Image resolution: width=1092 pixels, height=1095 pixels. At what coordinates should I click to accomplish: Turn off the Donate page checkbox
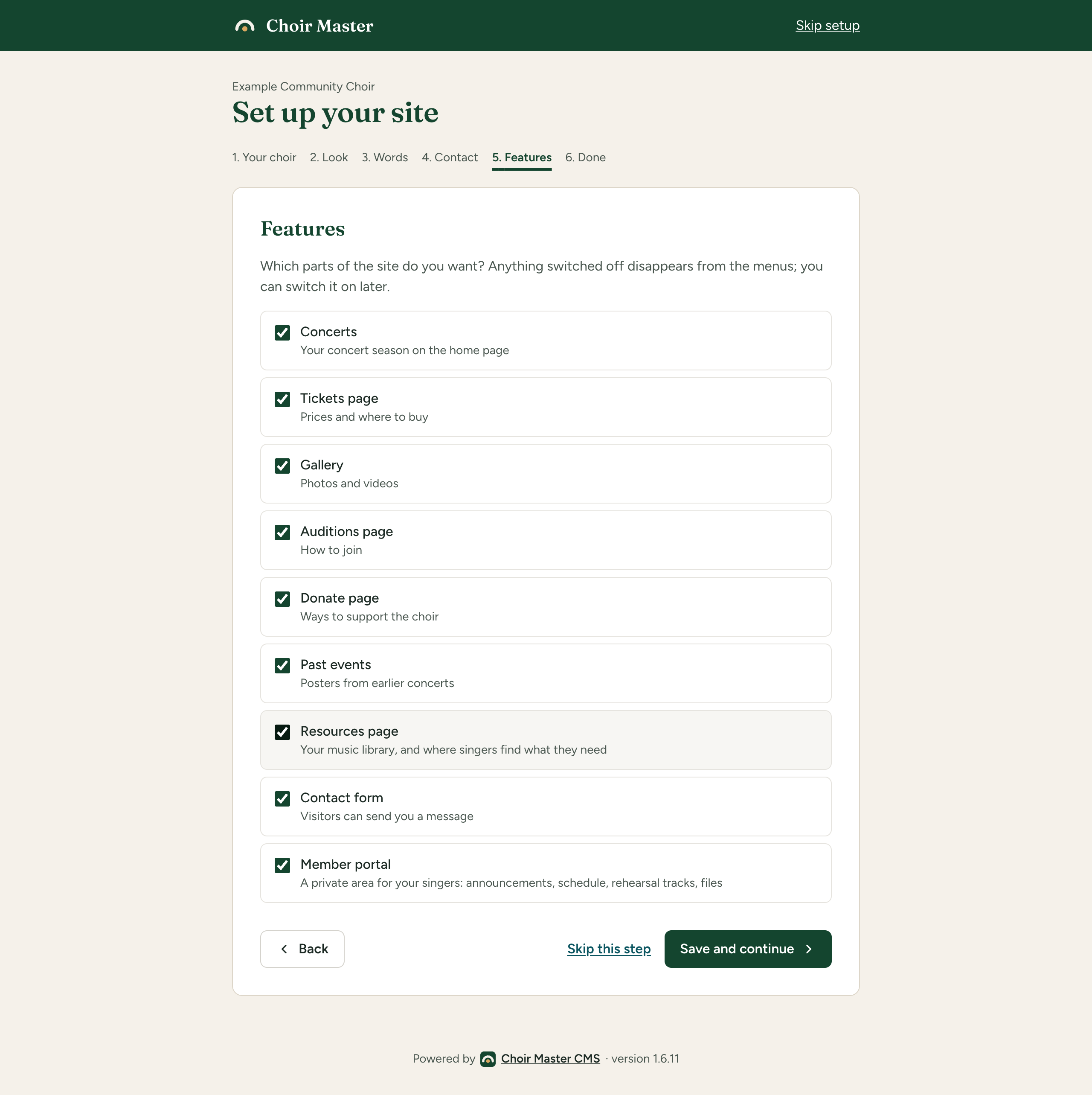coord(282,599)
